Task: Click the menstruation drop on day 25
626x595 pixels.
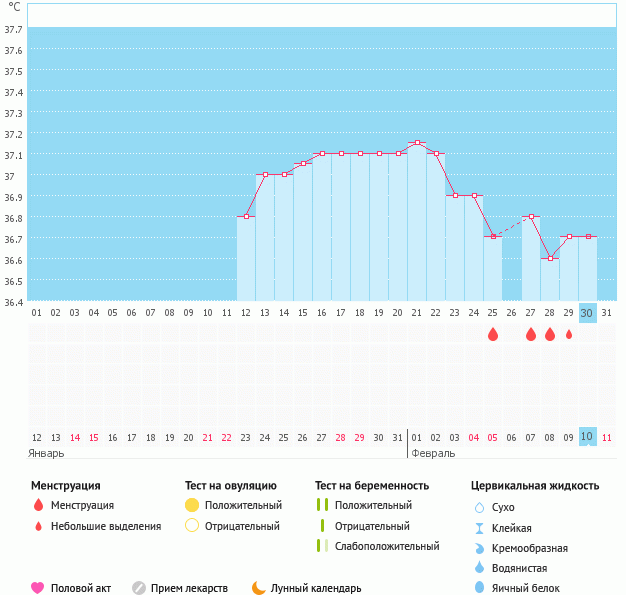Action: pos(493,335)
